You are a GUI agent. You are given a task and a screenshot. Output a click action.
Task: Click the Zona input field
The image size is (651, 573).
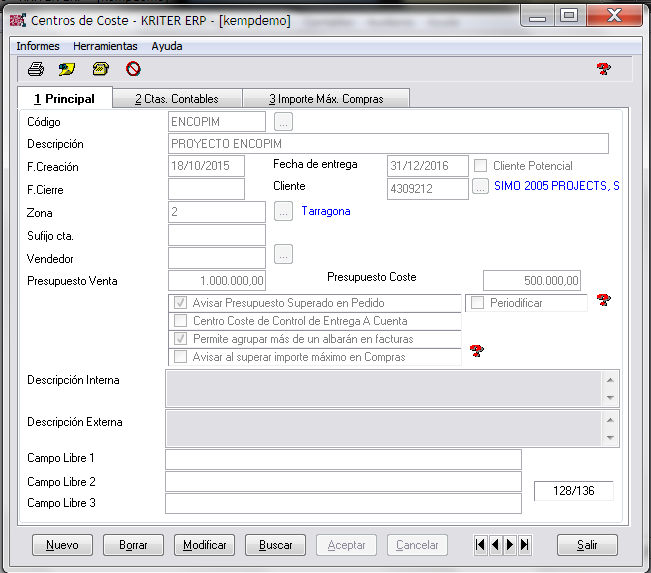point(217,212)
